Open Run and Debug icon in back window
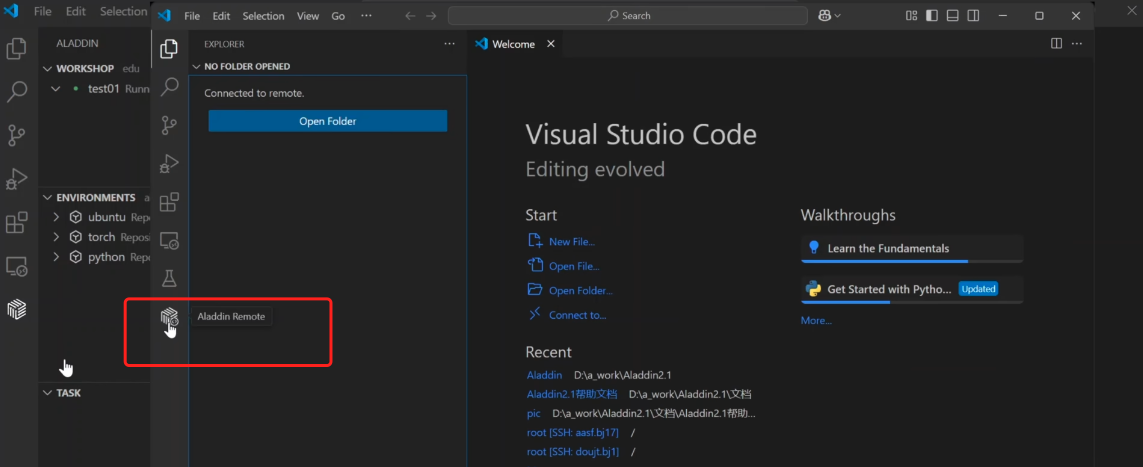 (17, 178)
